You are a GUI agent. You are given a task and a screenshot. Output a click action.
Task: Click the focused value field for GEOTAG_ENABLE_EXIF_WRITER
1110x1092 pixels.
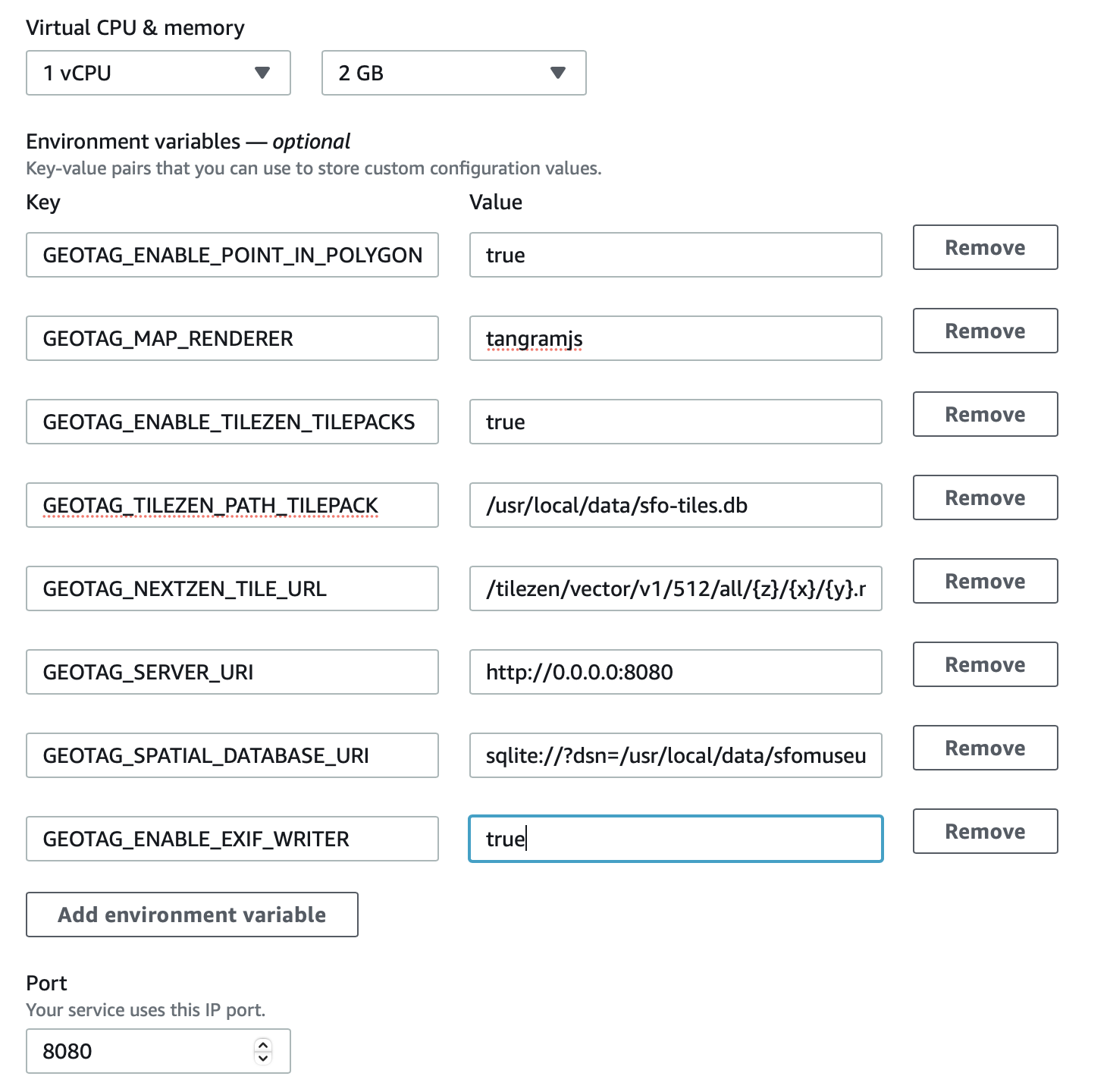coord(676,839)
